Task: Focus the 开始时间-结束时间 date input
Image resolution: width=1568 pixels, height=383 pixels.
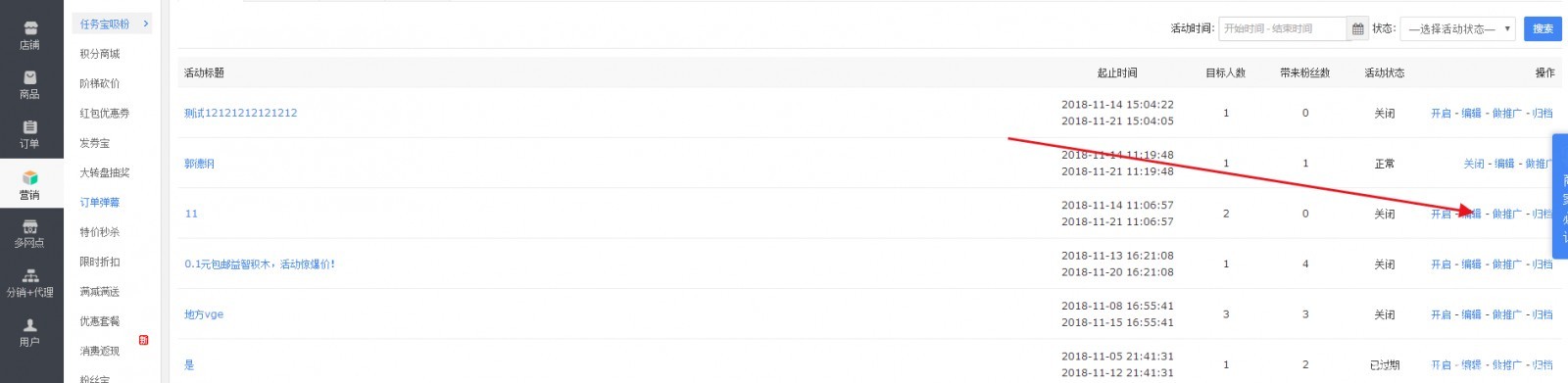Action: click(1283, 29)
